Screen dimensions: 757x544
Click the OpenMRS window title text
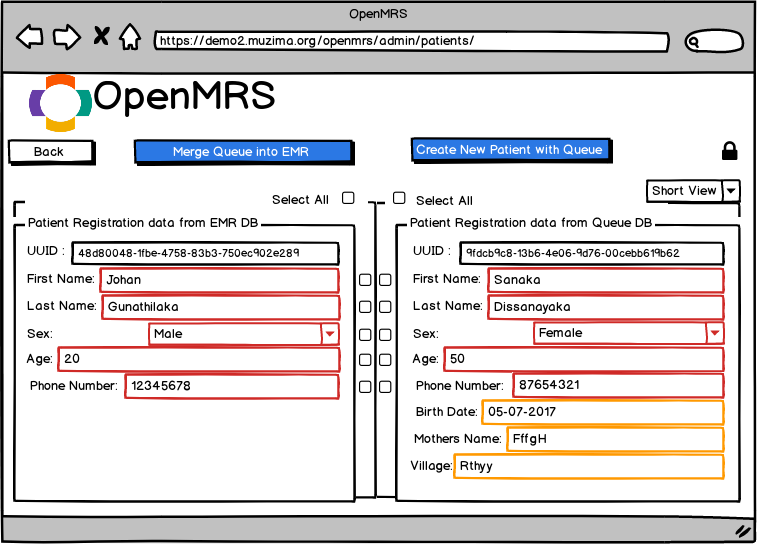[378, 14]
